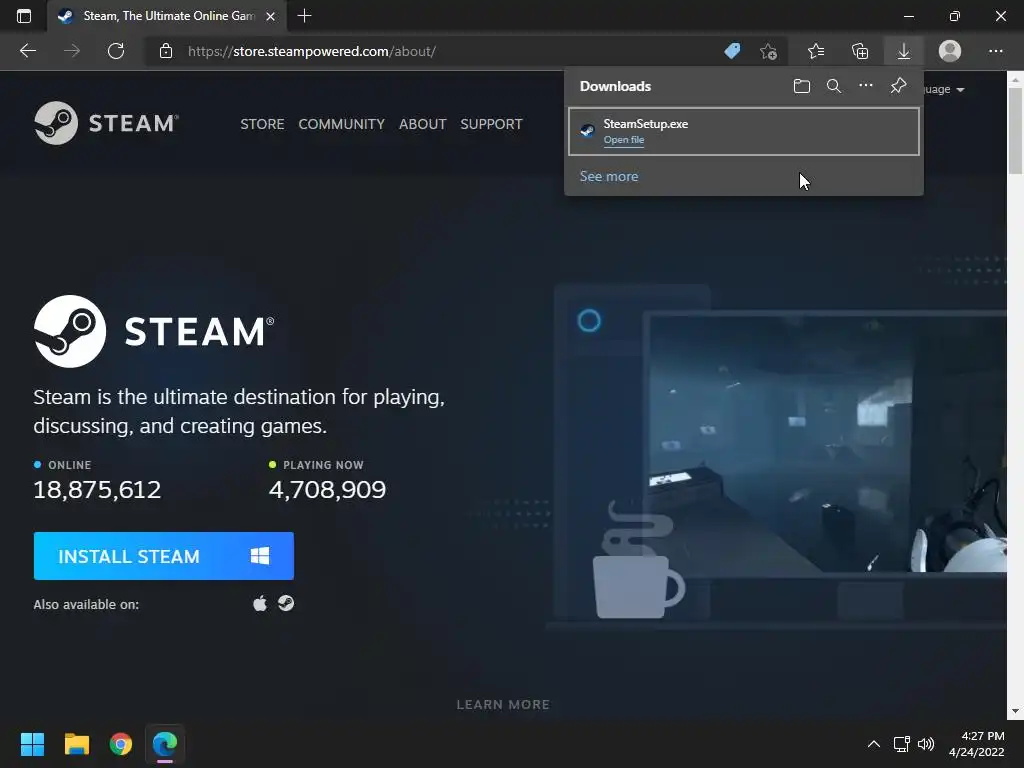
Task: Open the Favorites list icon
Action: [x=816, y=51]
